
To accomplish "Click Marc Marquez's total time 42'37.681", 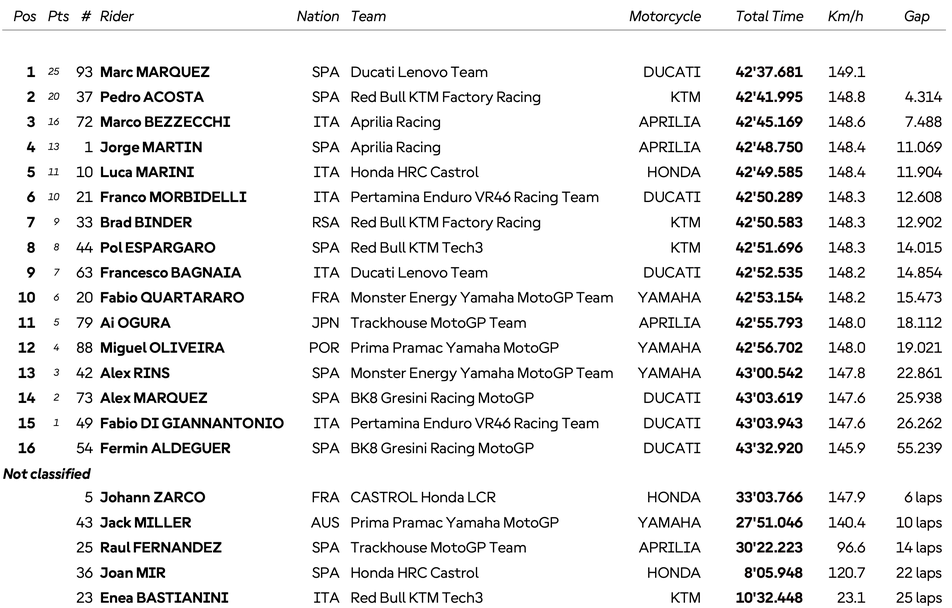I will click(x=769, y=72).
